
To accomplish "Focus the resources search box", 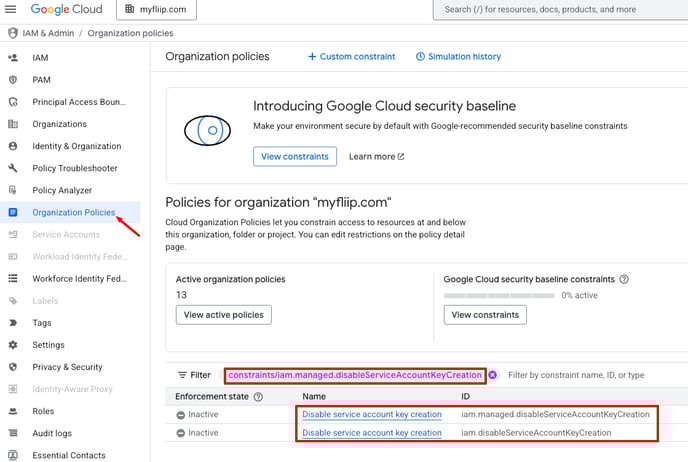I will [561, 9].
